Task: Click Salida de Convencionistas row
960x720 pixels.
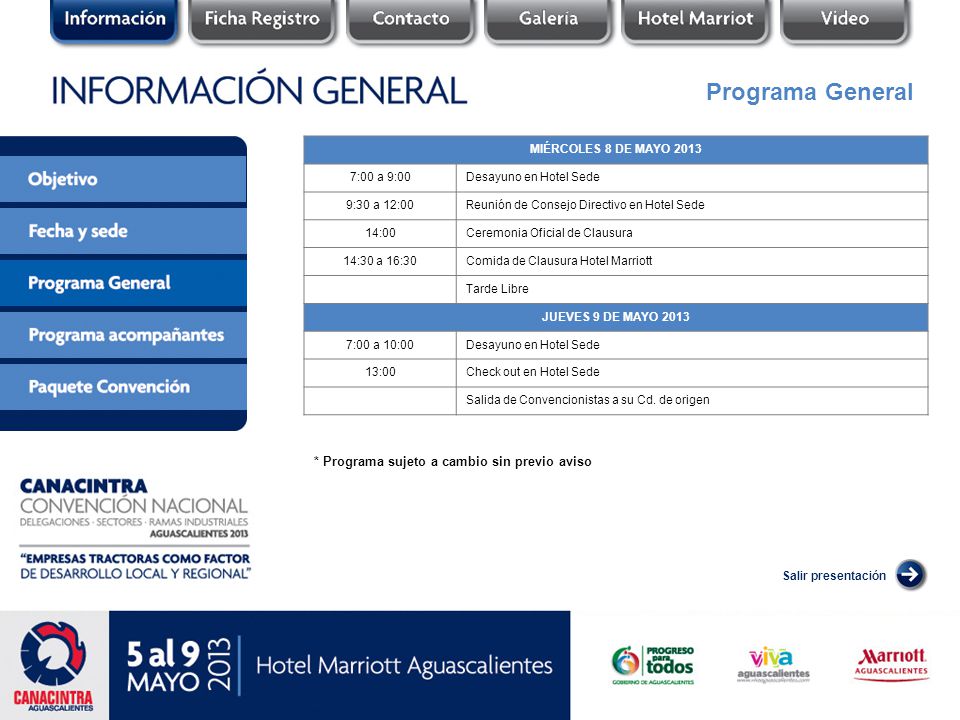Action: click(x=616, y=400)
